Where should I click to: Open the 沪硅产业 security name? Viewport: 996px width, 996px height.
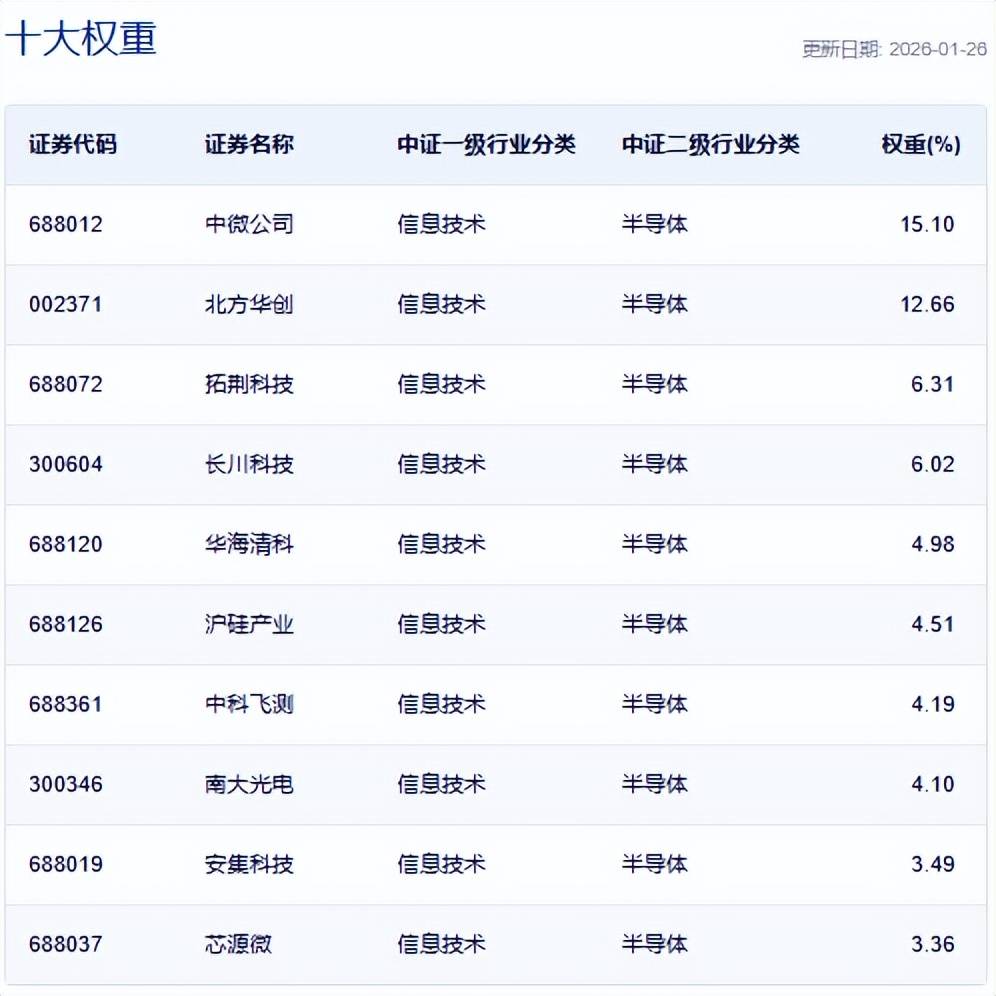[x=249, y=624]
